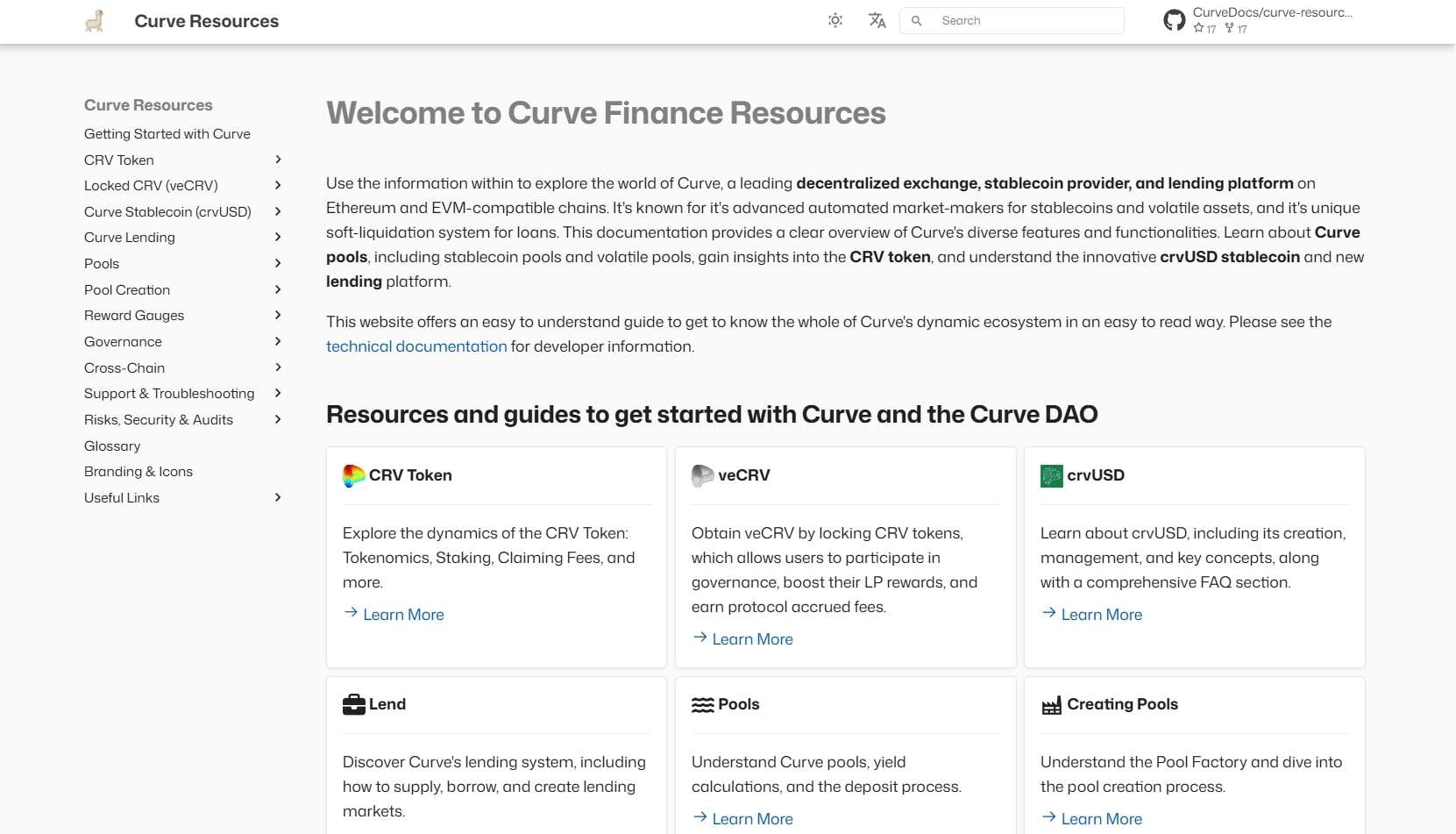Expand Useful Links sidebar chevron
1456x834 pixels.
278,497
